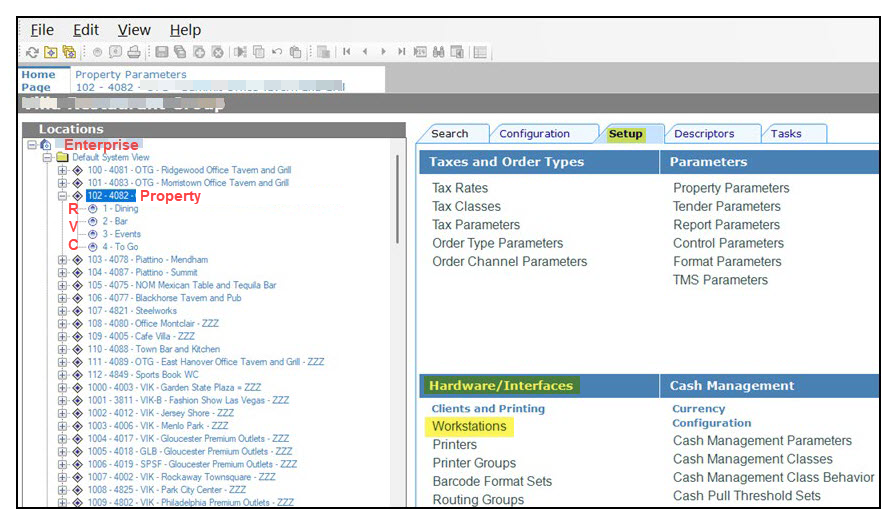Open the View menu

tap(134, 30)
